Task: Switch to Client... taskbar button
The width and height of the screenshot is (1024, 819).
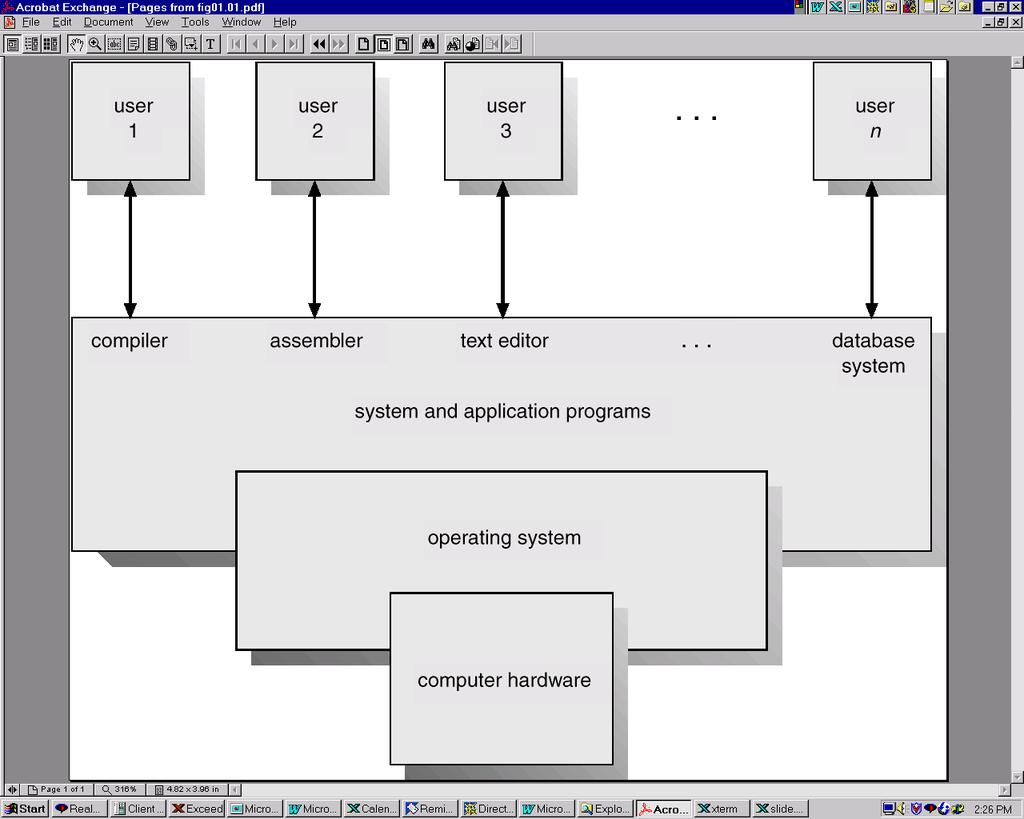Action: 138,809
